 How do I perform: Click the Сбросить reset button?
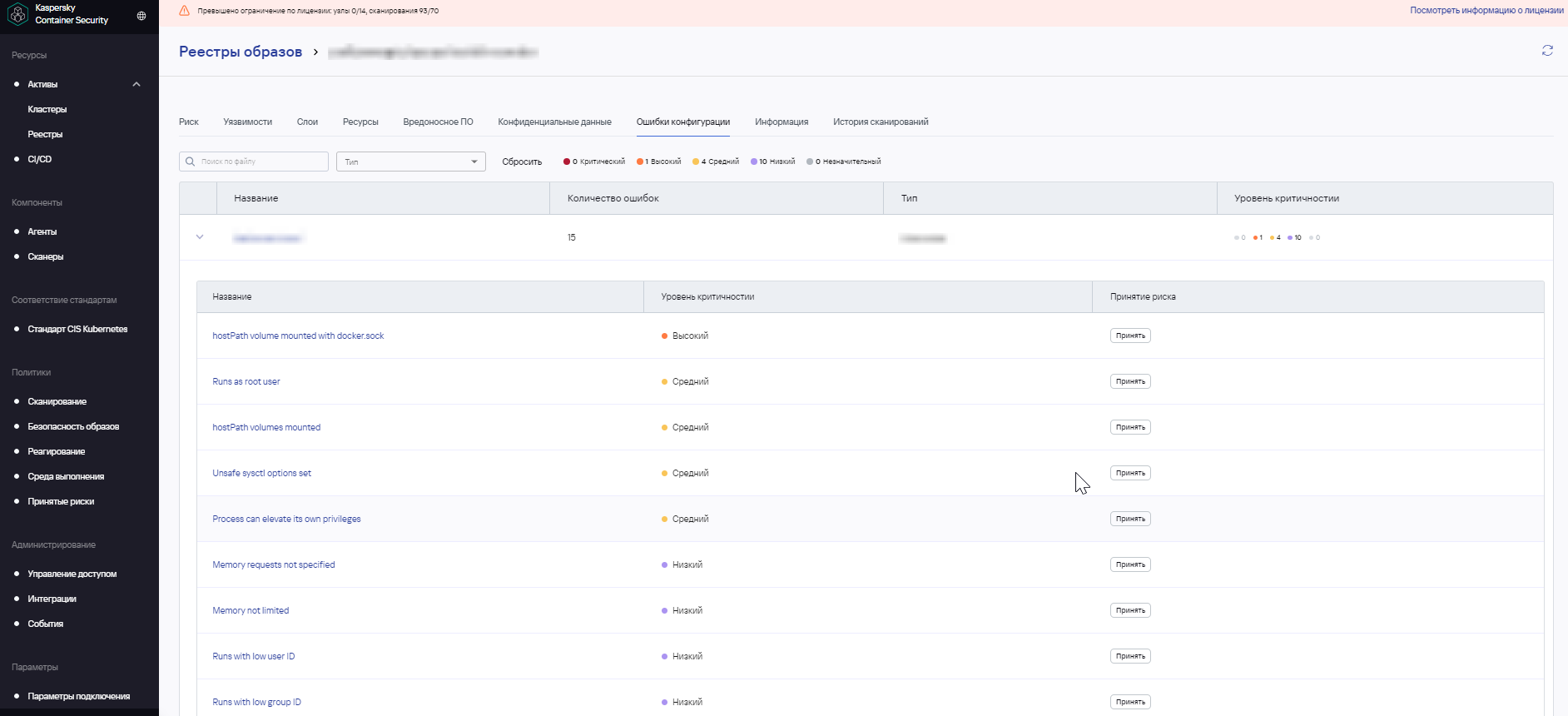pos(522,162)
